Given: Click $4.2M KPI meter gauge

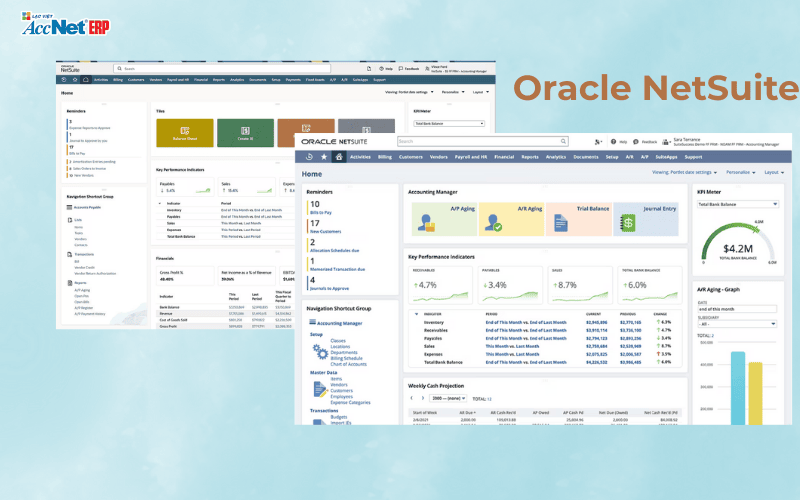Looking at the screenshot, I should pyautogui.click(x=738, y=243).
